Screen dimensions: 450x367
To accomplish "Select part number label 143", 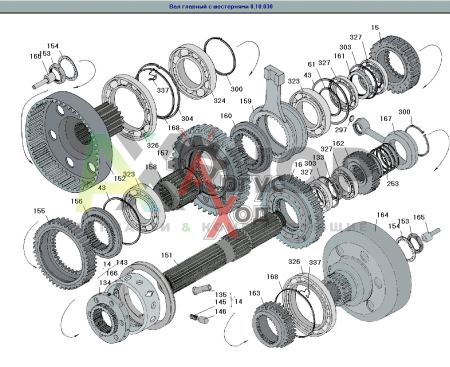I will [x=122, y=263].
